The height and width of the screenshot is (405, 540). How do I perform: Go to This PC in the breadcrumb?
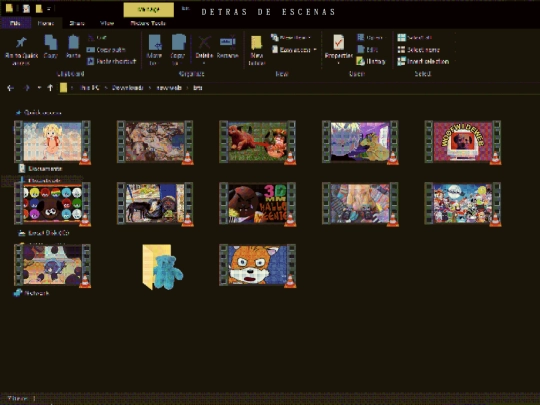click(x=89, y=88)
